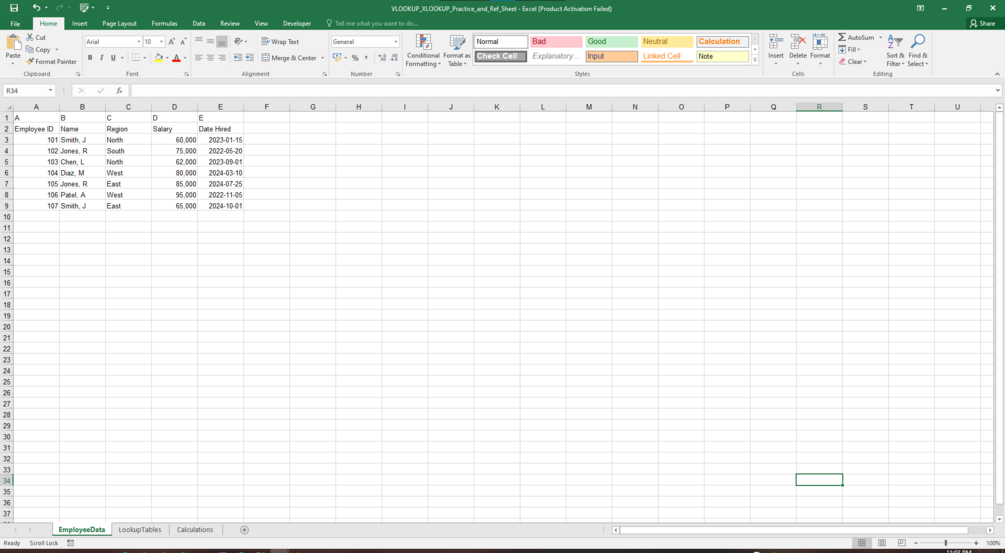Click the Copy icon
Image resolution: width=1005 pixels, height=553 pixels.
pyautogui.click(x=30, y=49)
